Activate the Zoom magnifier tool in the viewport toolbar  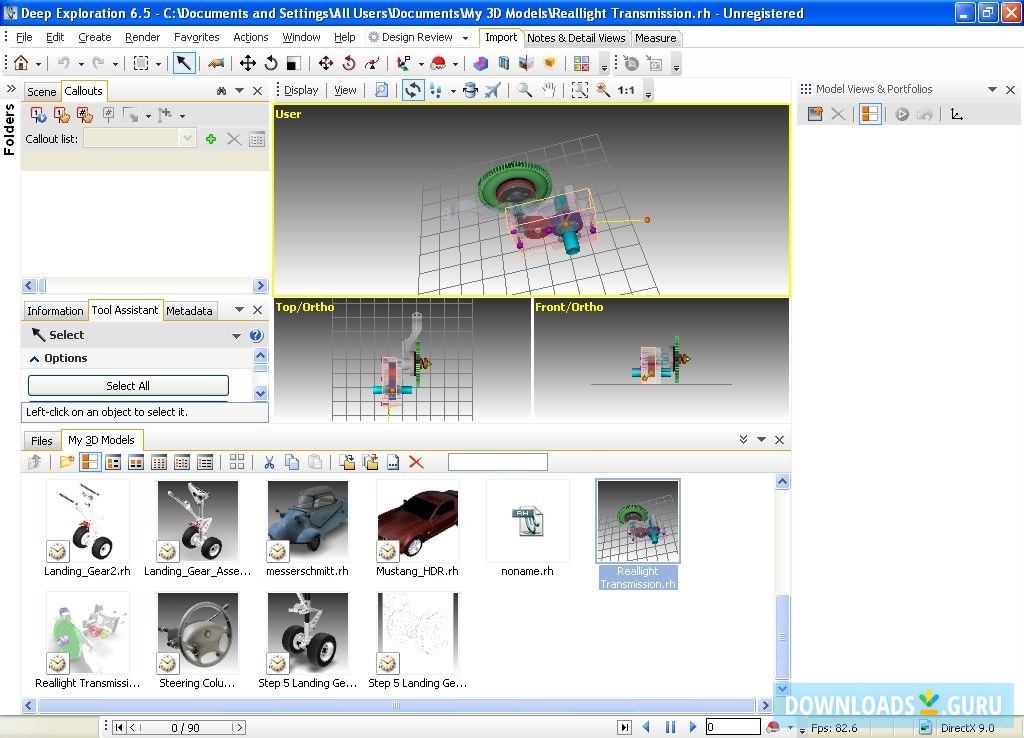pyautogui.click(x=524, y=90)
